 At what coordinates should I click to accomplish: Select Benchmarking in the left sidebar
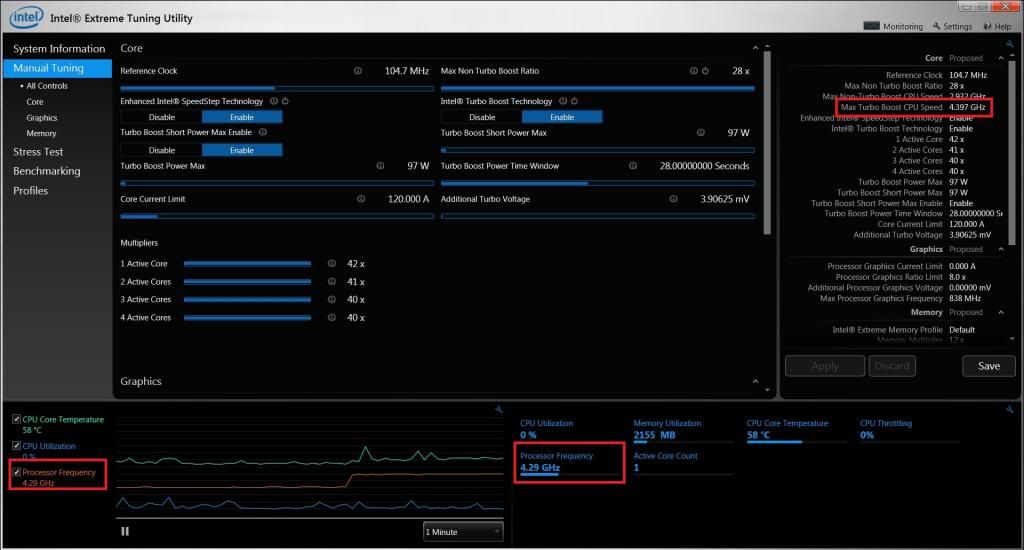click(x=46, y=171)
